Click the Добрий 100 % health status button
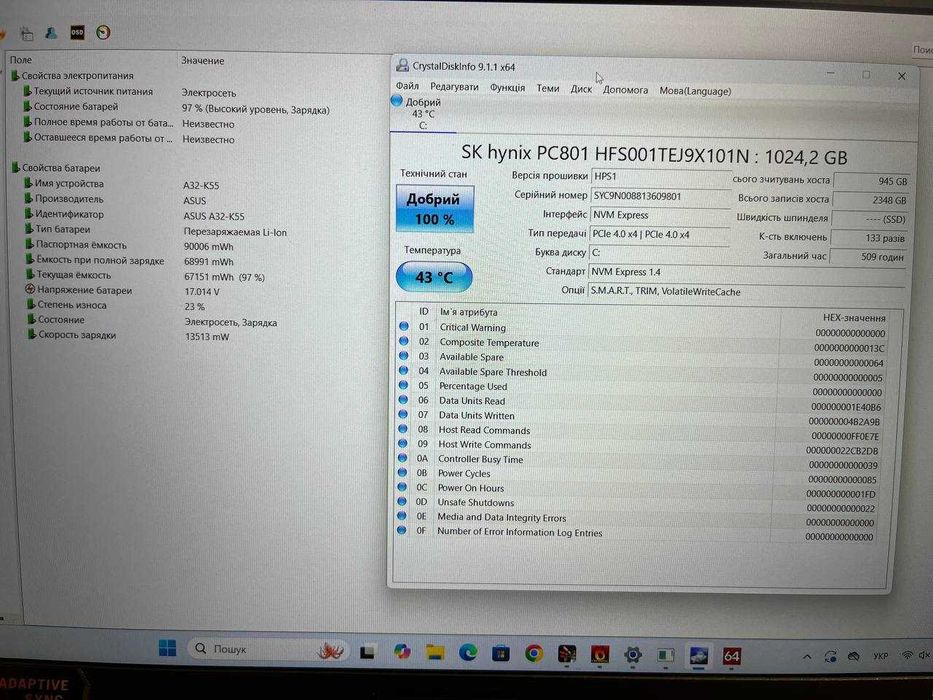Viewport: 933px width, 700px height. (x=435, y=208)
